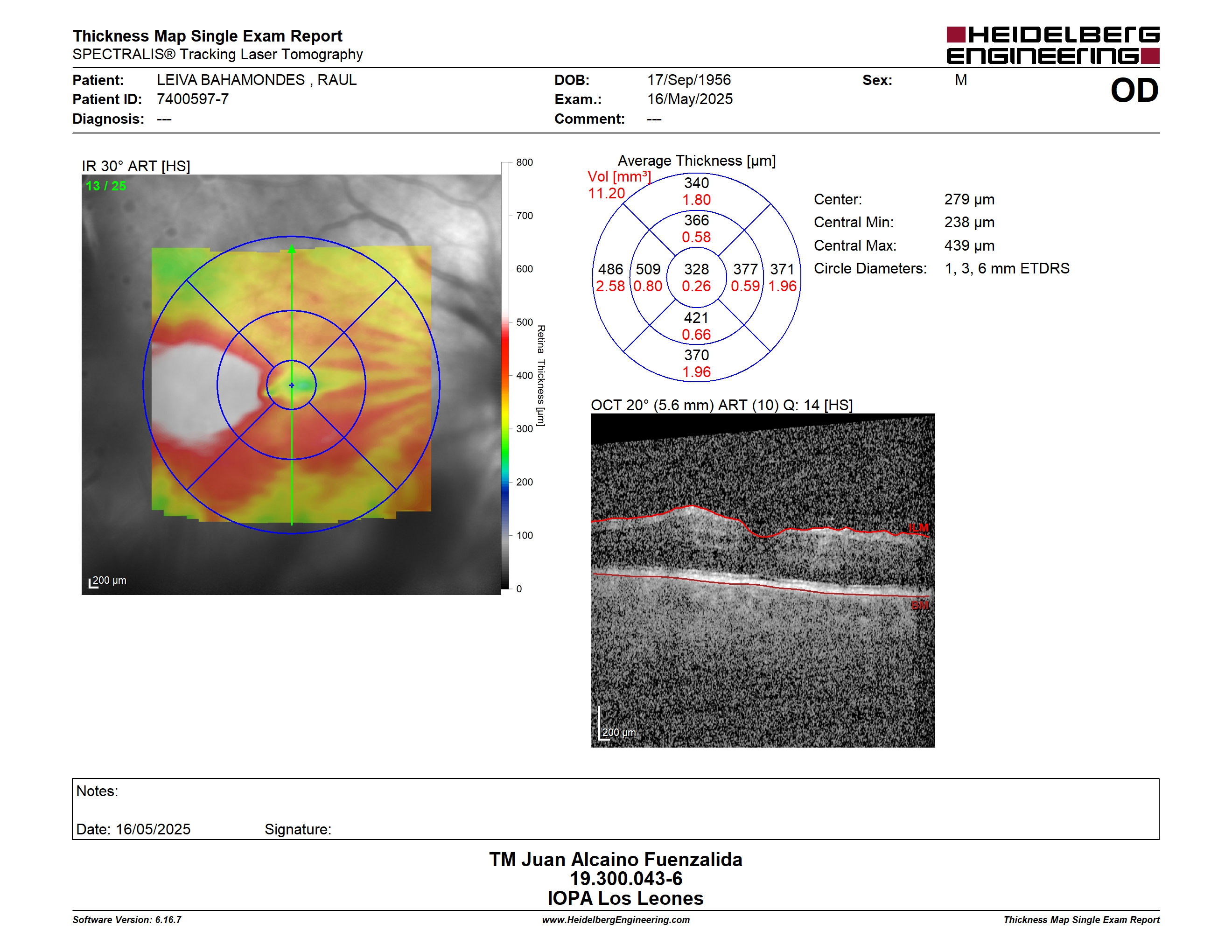The image size is (1232, 952).
Task: Click the inner inferior sector value 421
Action: coord(696,318)
